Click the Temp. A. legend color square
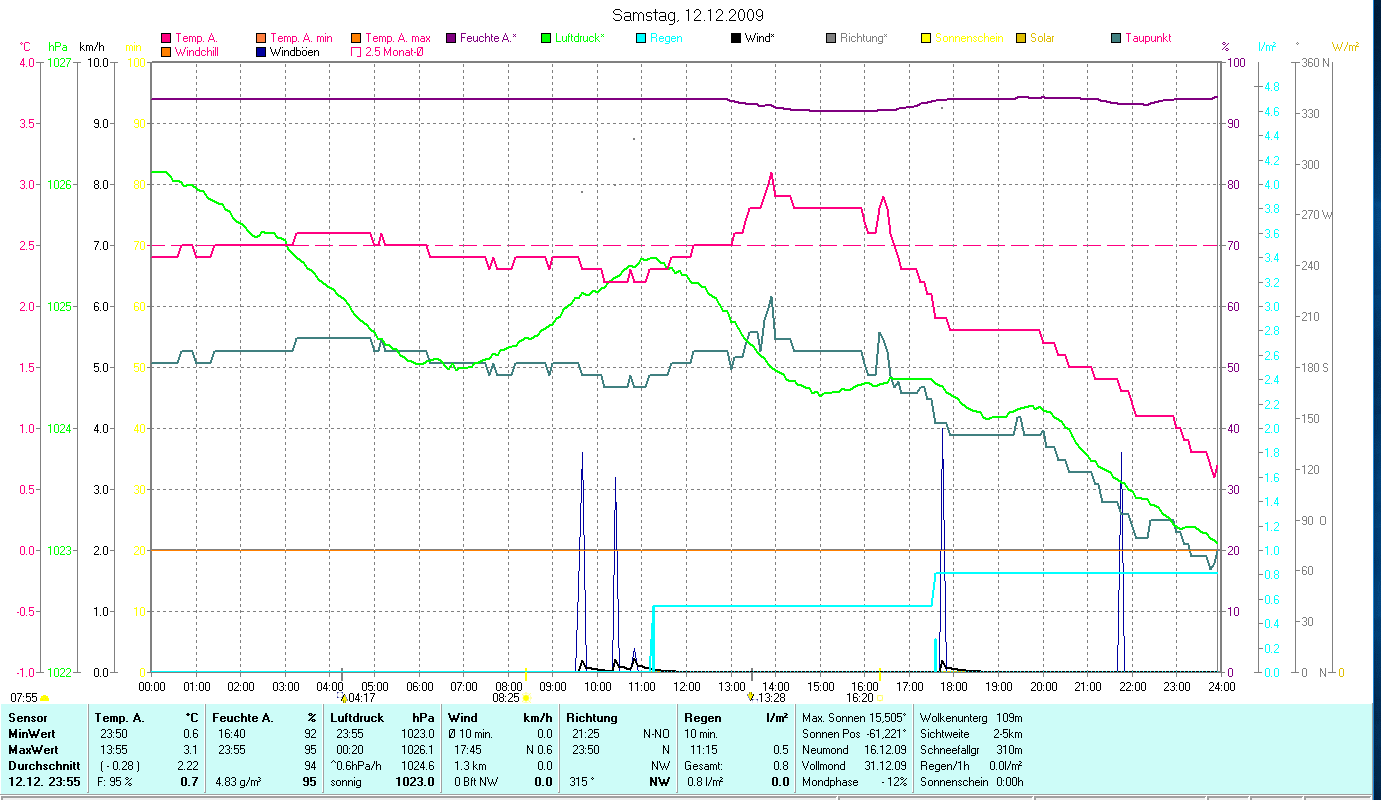Viewport: 1381px width, 800px height. pyautogui.click(x=166, y=38)
